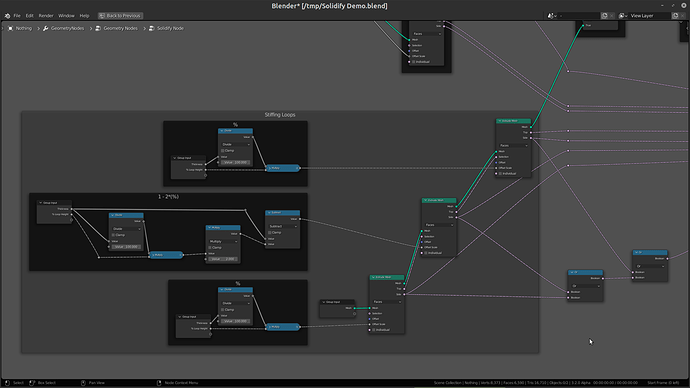Open Faces dropdown in upper-right Extrude Mesh node
This screenshot has height=388, width=690.
pos(514,145)
